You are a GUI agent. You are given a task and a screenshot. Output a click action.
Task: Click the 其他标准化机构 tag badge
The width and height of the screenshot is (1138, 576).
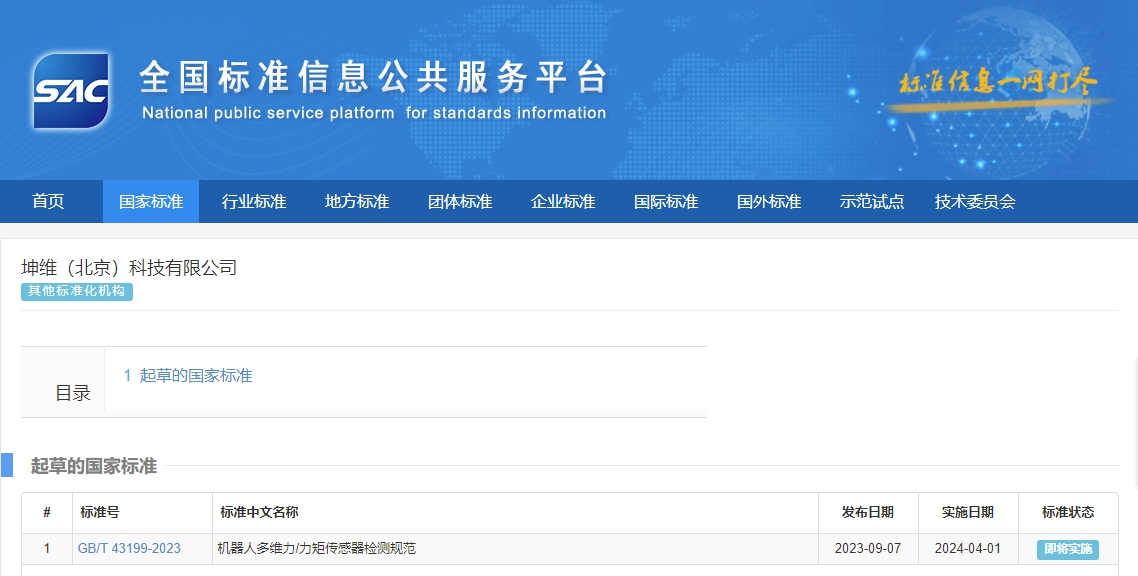77,291
